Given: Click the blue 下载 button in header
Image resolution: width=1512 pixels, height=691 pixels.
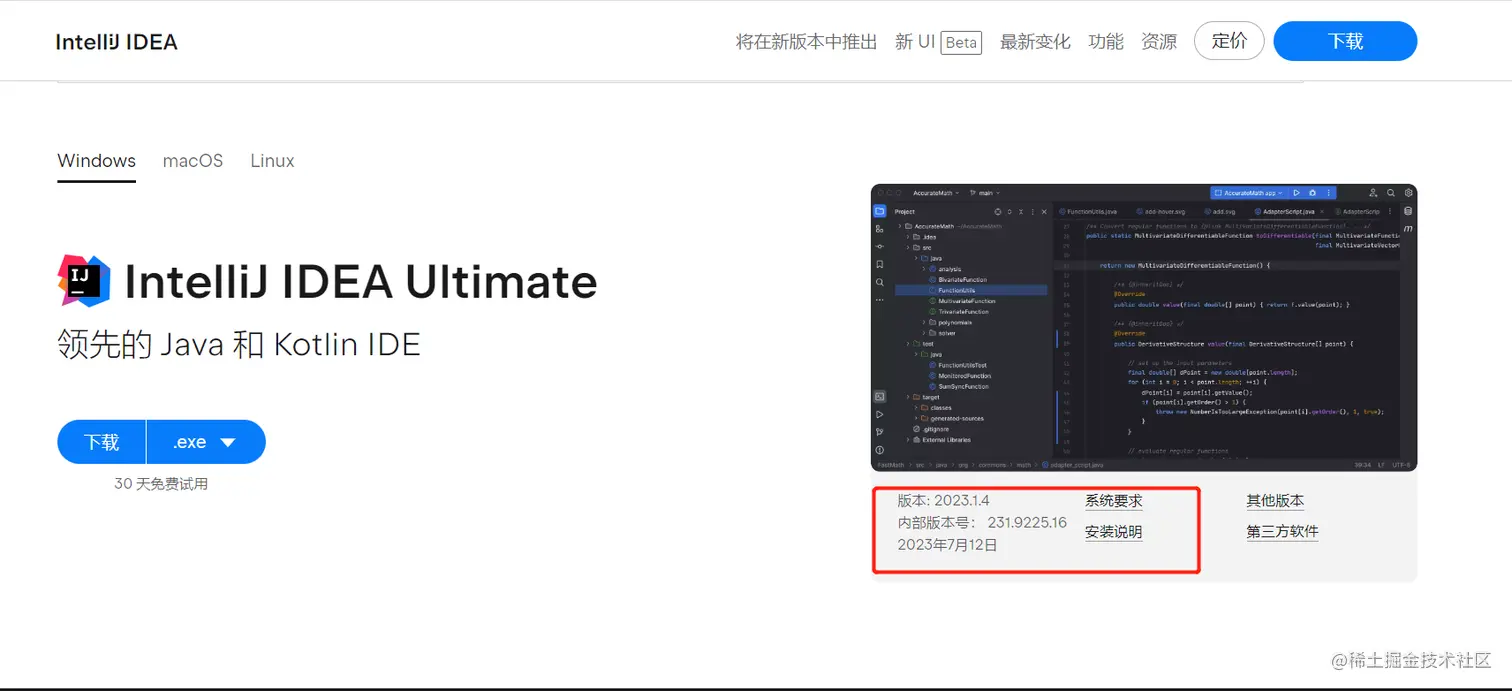Looking at the screenshot, I should (x=1345, y=41).
